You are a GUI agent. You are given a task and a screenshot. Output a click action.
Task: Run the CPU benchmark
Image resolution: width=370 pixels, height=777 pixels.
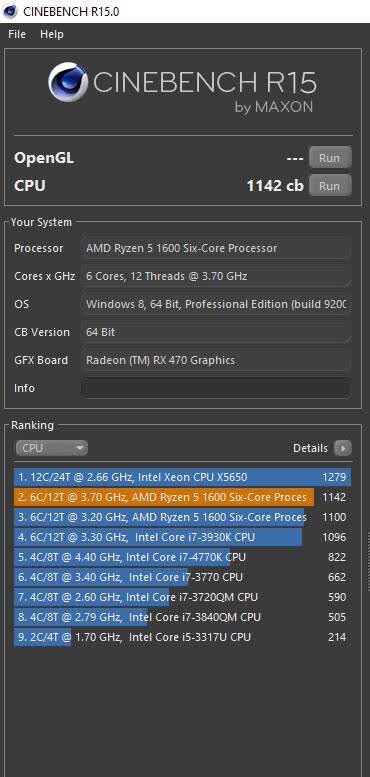point(330,186)
